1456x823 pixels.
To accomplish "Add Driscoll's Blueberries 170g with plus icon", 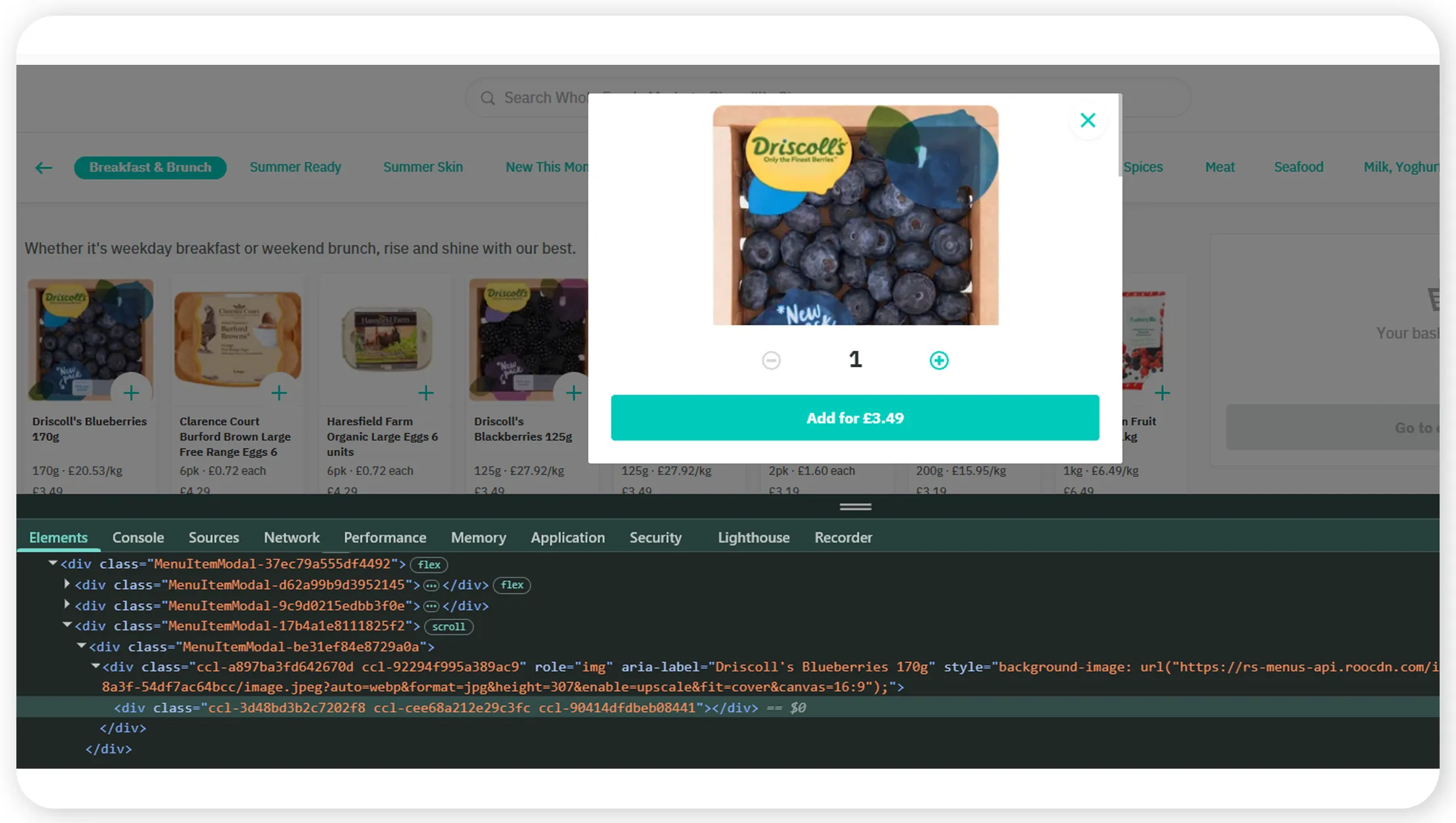I will [x=131, y=393].
